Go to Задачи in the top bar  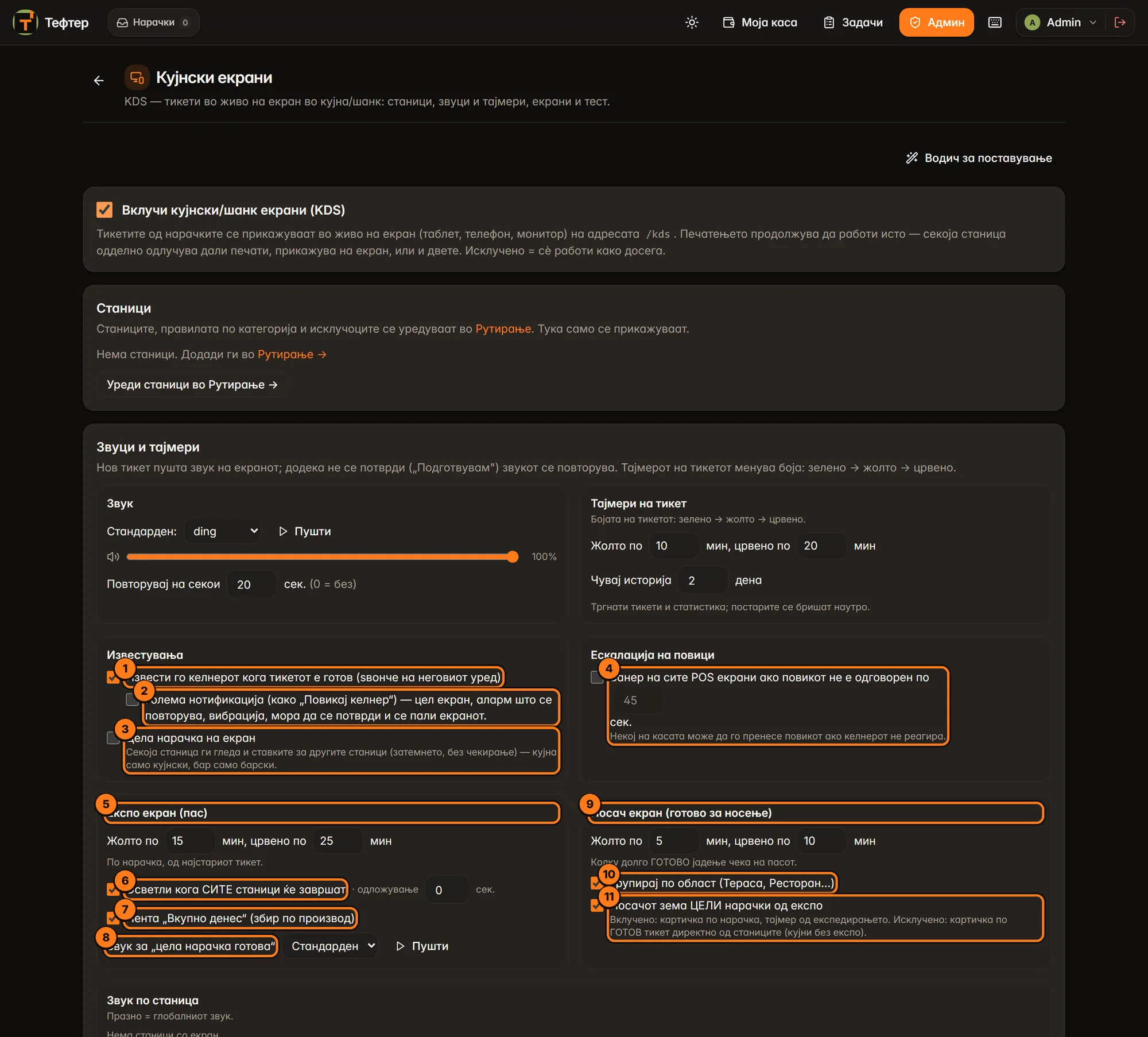pos(853,22)
